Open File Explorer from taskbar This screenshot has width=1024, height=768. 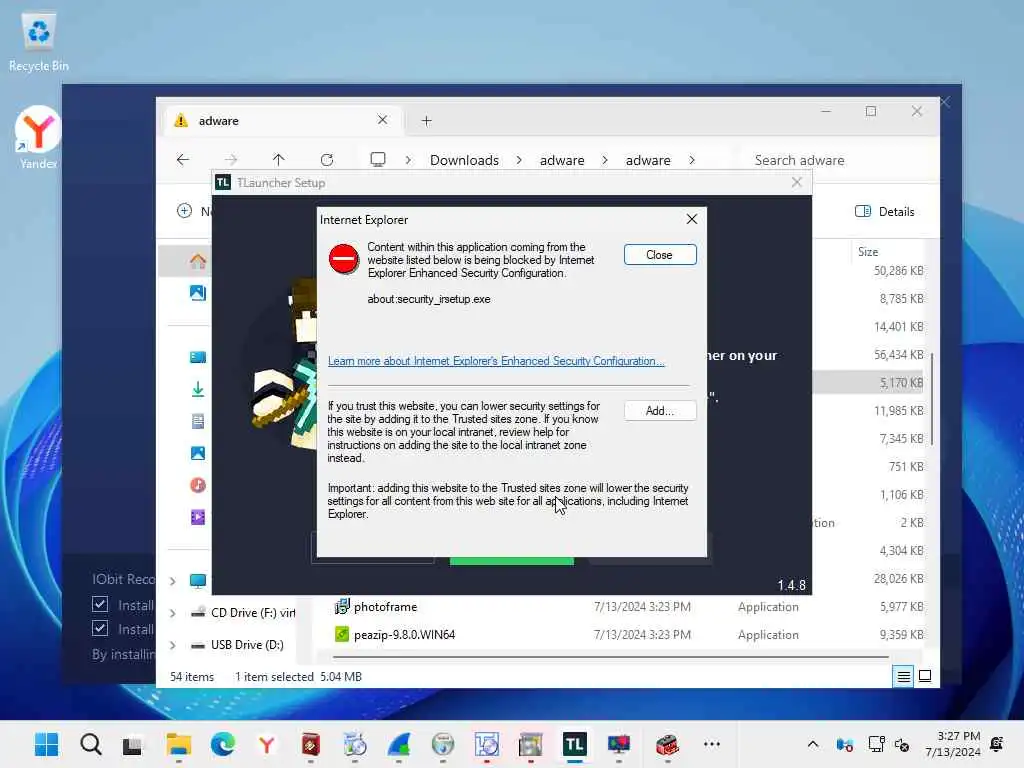click(178, 744)
